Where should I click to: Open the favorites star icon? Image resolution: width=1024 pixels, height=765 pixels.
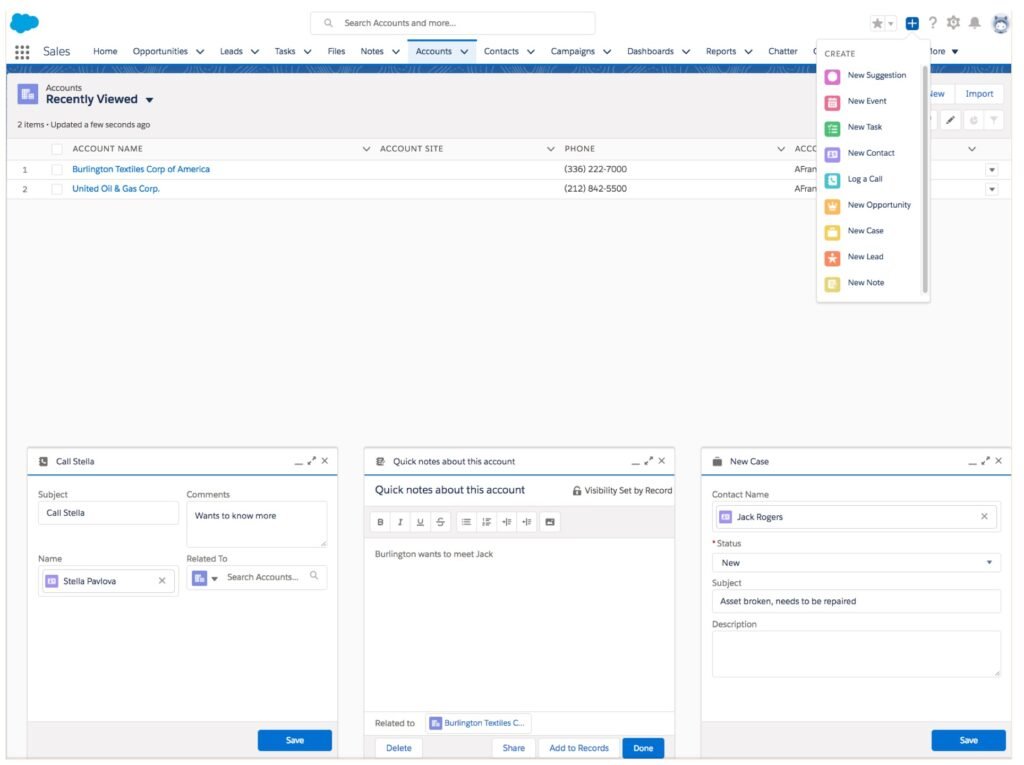tap(877, 24)
